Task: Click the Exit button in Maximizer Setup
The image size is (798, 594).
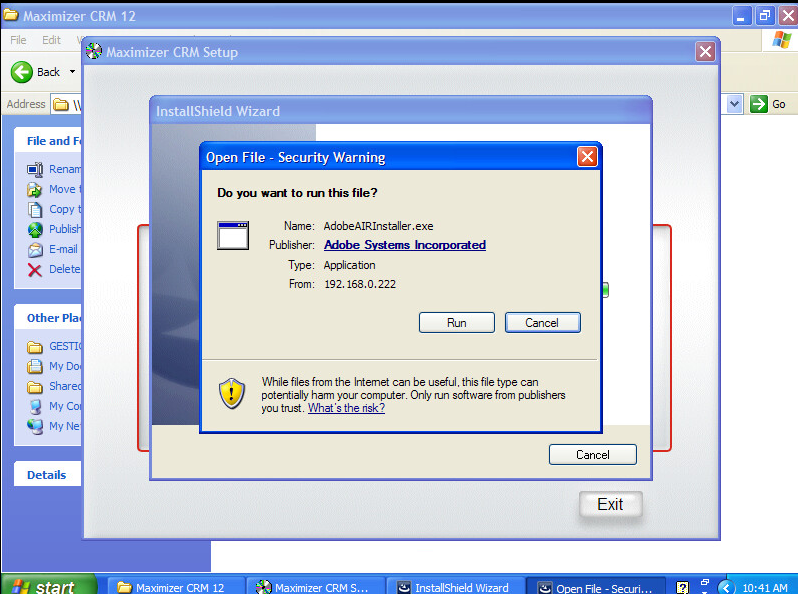Action: 610,504
